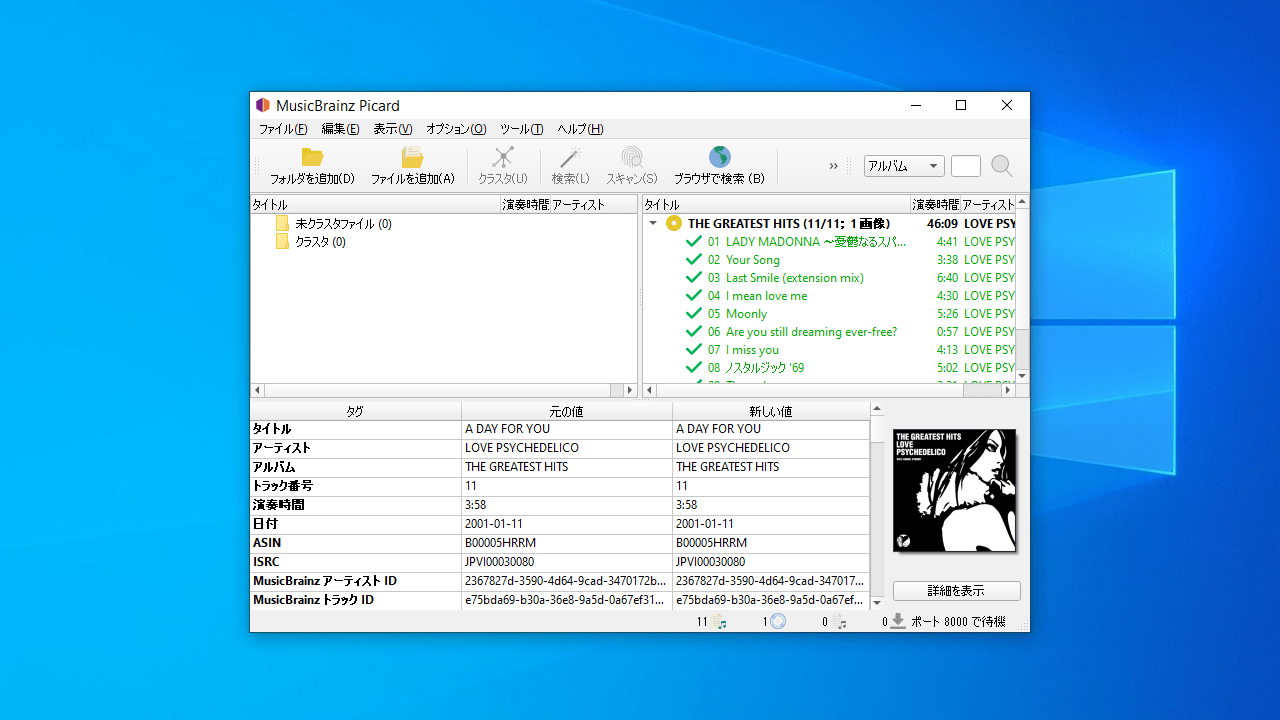Click the pending files icon in status bar
The image size is (1280, 720).
pyautogui.click(x=841, y=622)
